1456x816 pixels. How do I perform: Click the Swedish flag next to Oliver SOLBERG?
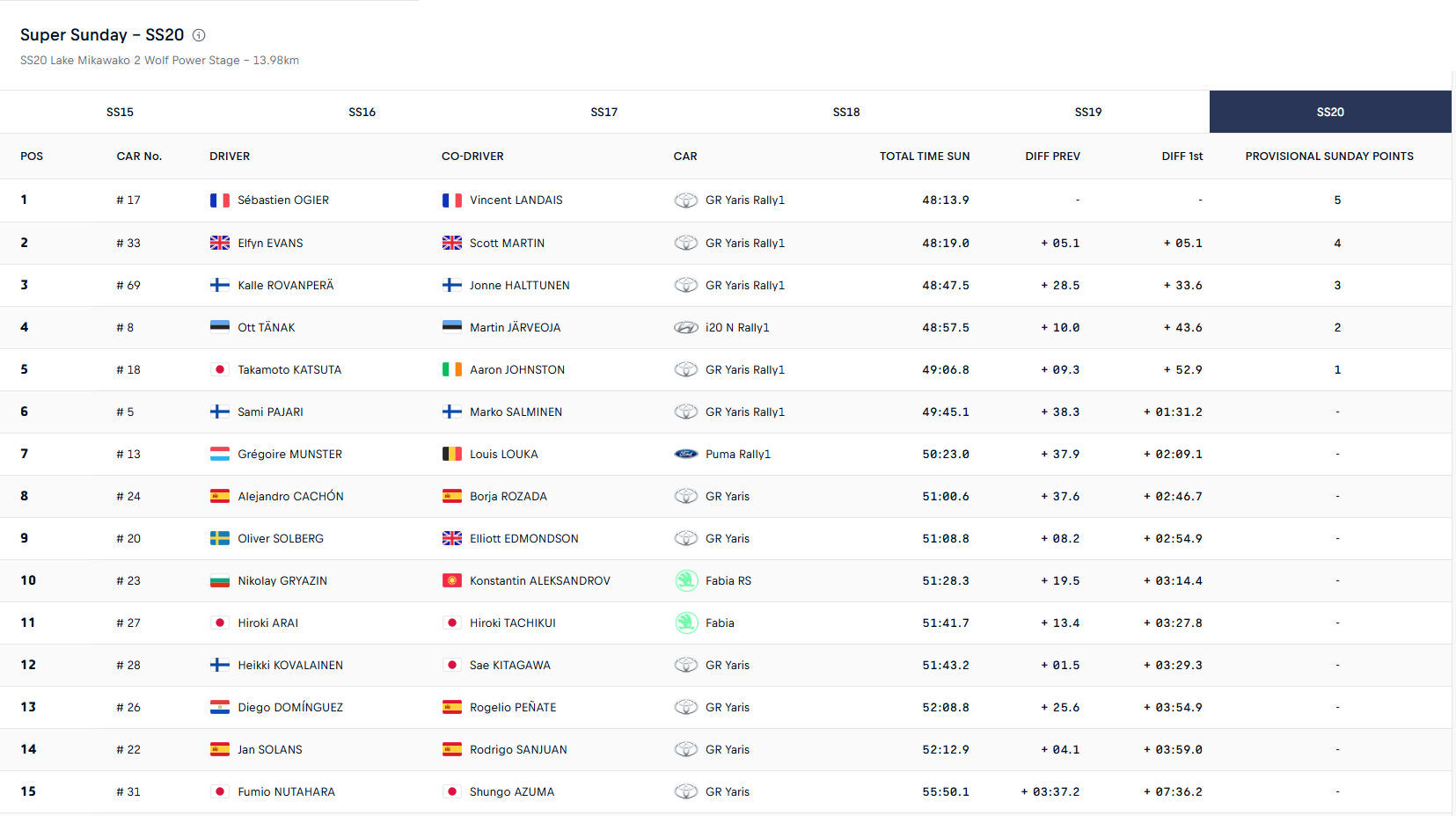pyautogui.click(x=219, y=538)
